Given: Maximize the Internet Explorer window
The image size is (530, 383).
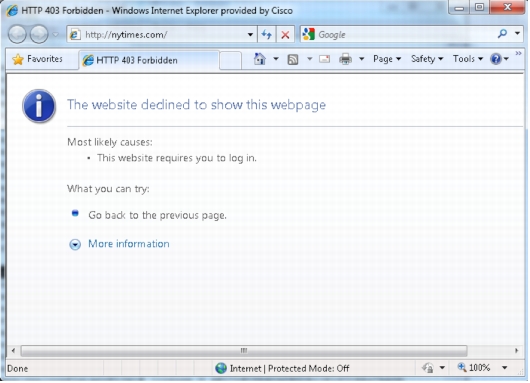Looking at the screenshot, I should (479, 7).
